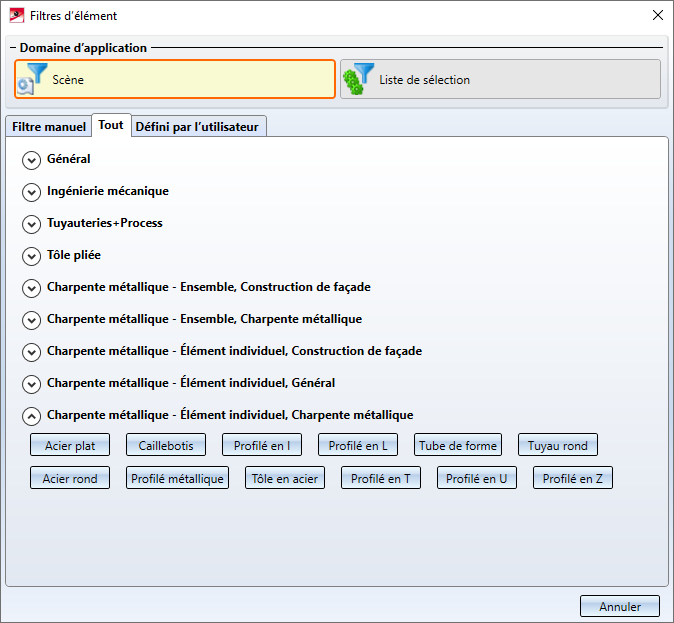Pick the Acier rond filter

tap(70, 478)
